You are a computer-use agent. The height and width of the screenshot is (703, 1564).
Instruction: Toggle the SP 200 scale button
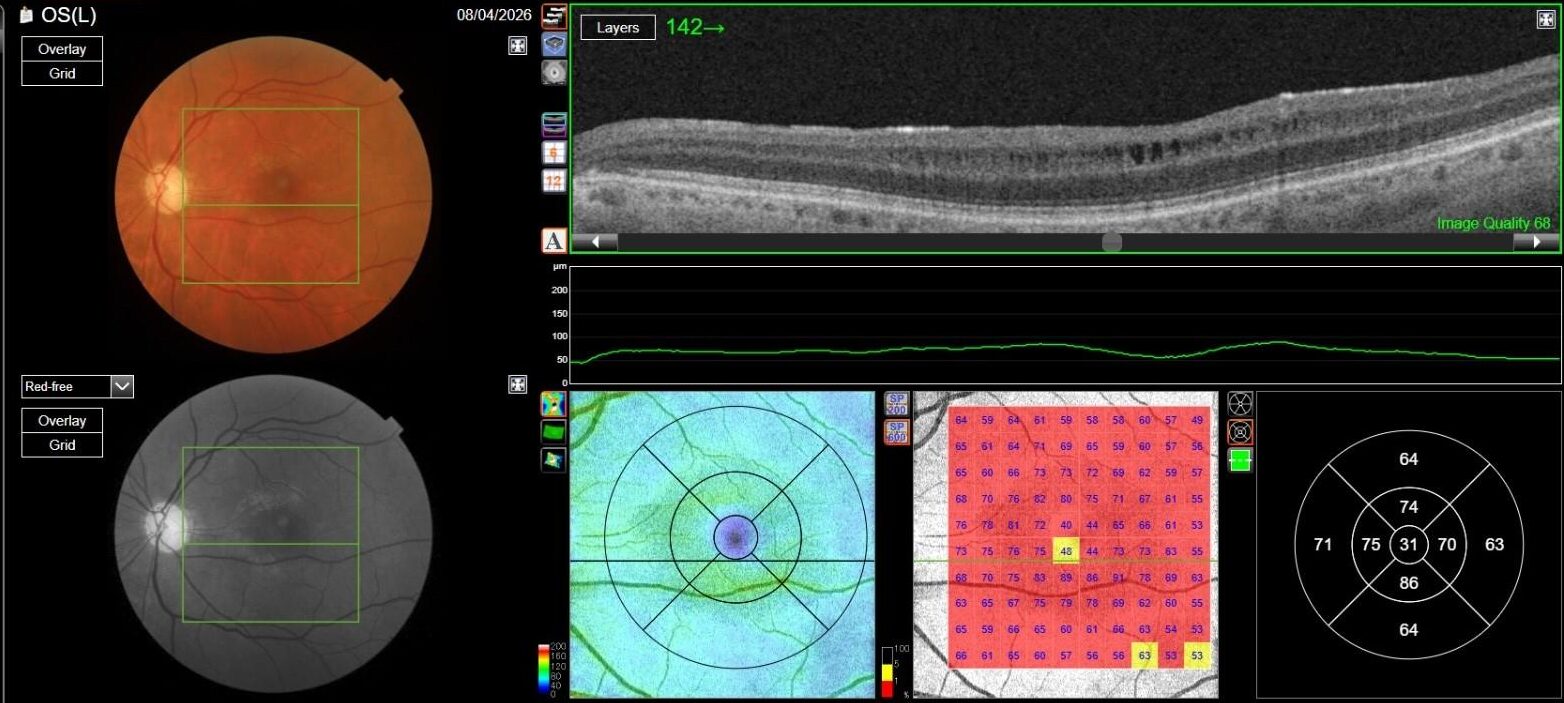[896, 403]
